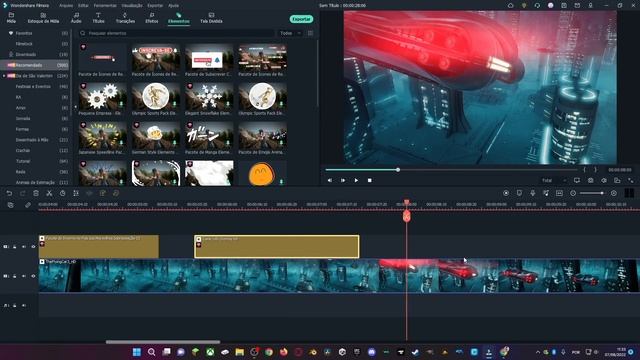The image size is (640, 360).
Task: Click the marker shield icon
Action: (x=519, y=193)
